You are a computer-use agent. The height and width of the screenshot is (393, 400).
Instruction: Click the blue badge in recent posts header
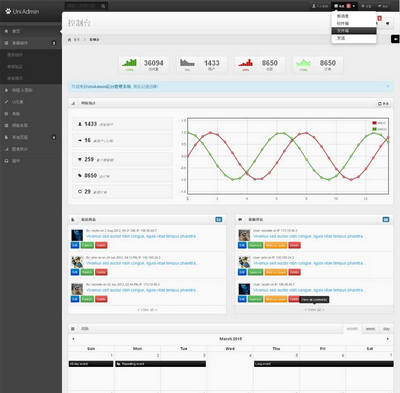click(x=219, y=219)
